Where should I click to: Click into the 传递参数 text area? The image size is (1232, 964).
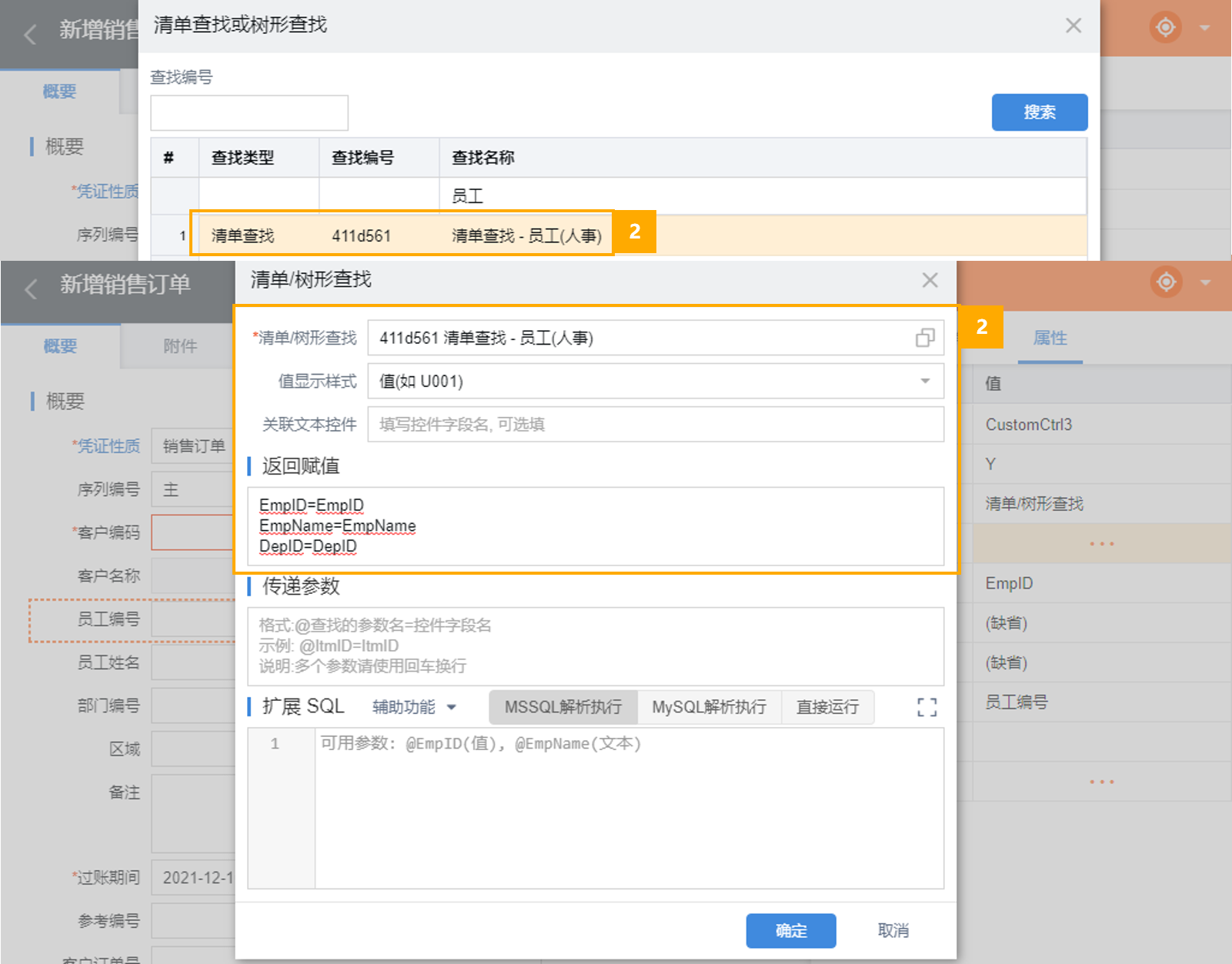point(596,646)
